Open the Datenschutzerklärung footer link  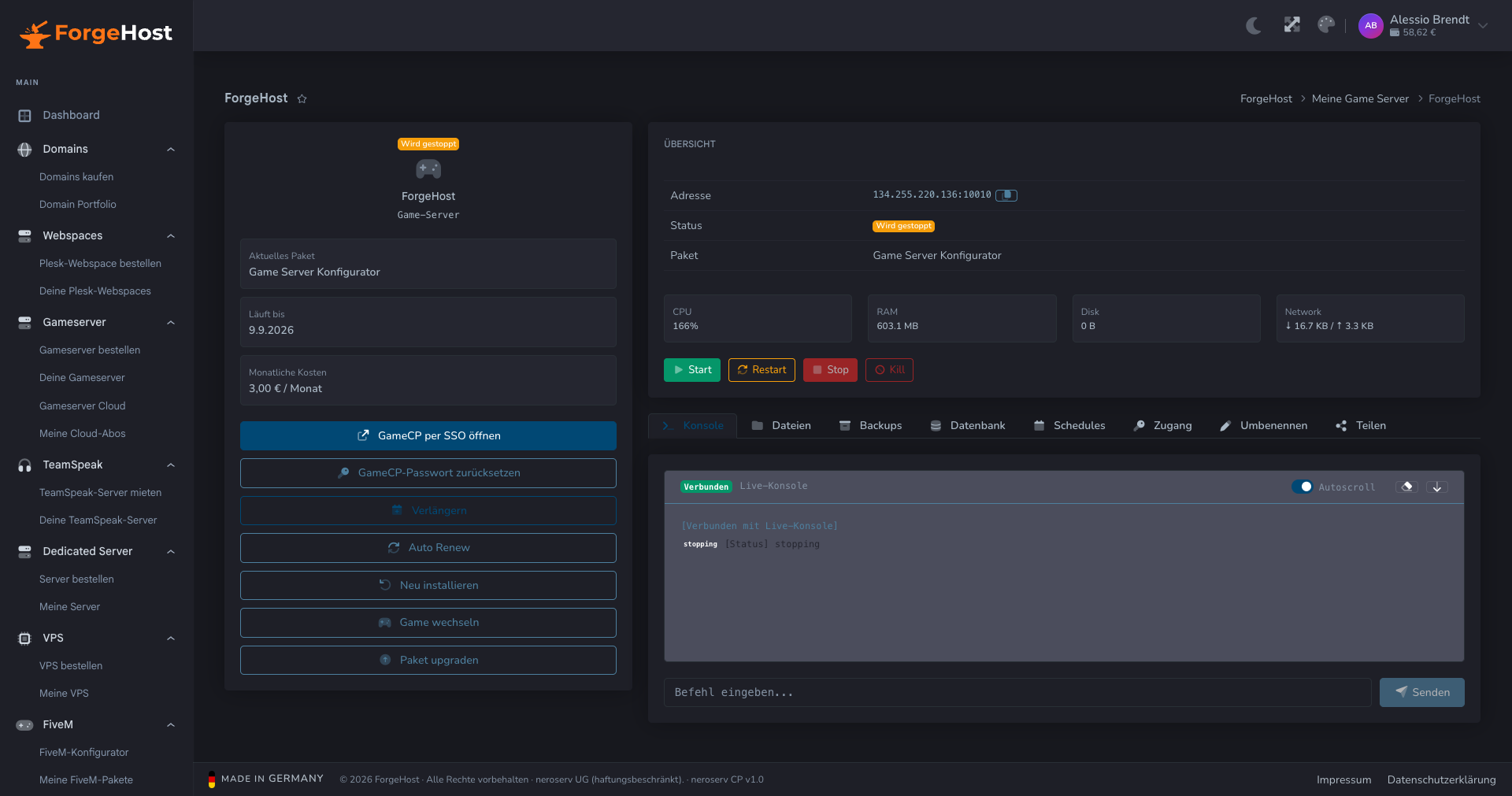(x=1442, y=780)
